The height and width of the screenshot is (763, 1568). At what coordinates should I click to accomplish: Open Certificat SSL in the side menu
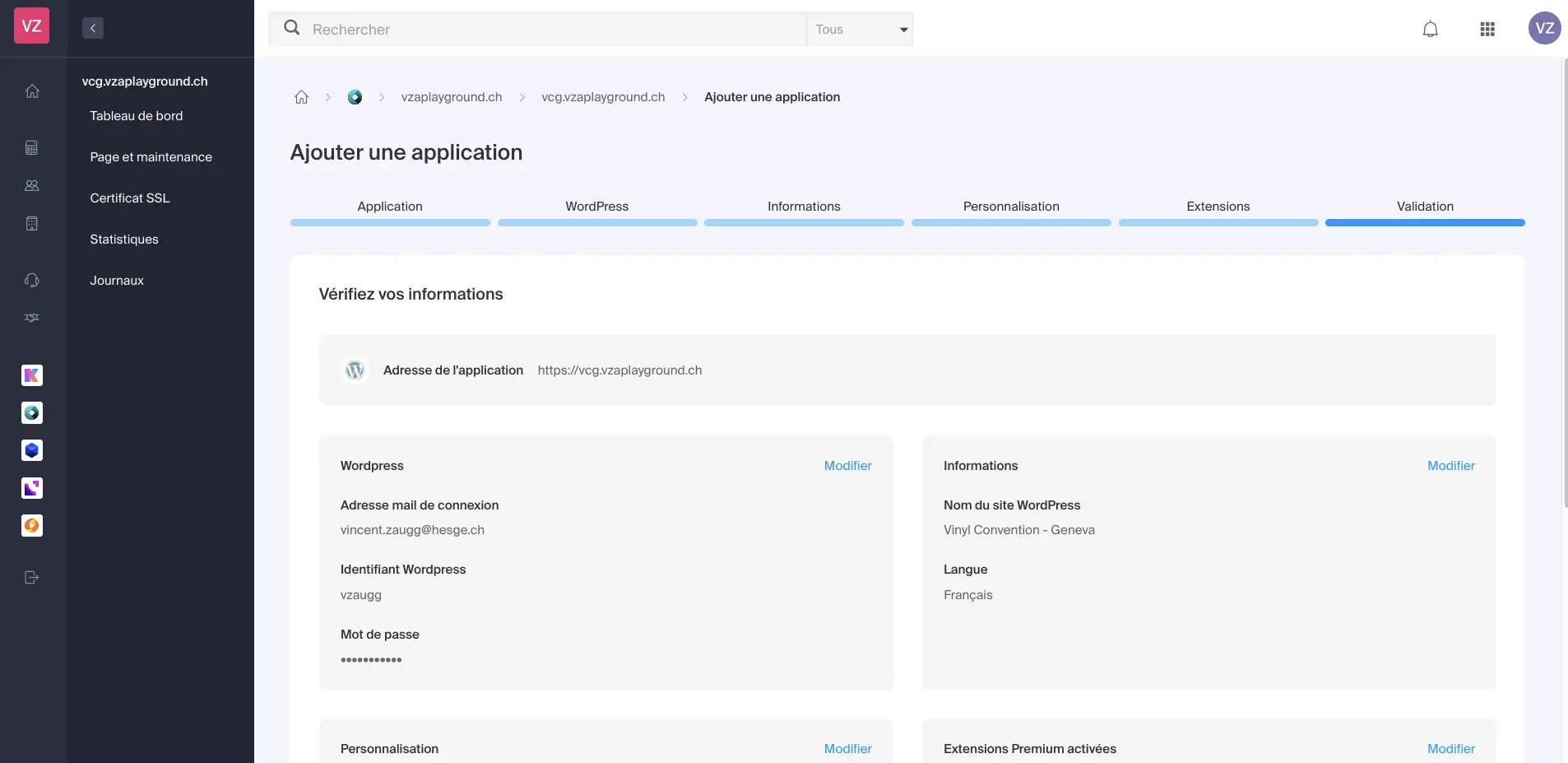[x=130, y=198]
